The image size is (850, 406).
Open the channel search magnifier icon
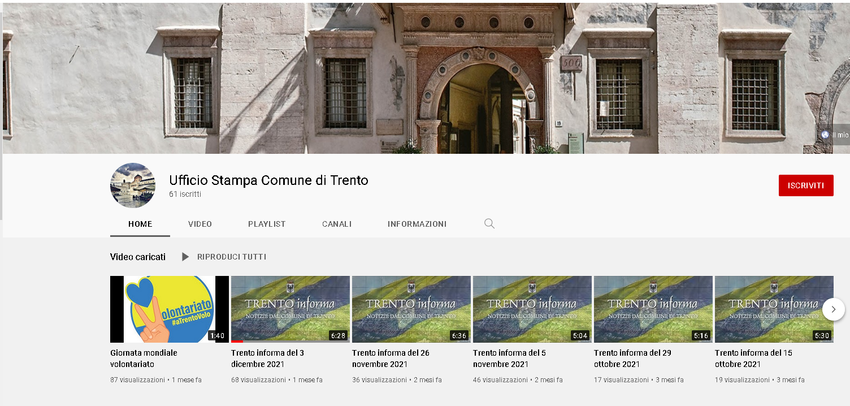489,223
